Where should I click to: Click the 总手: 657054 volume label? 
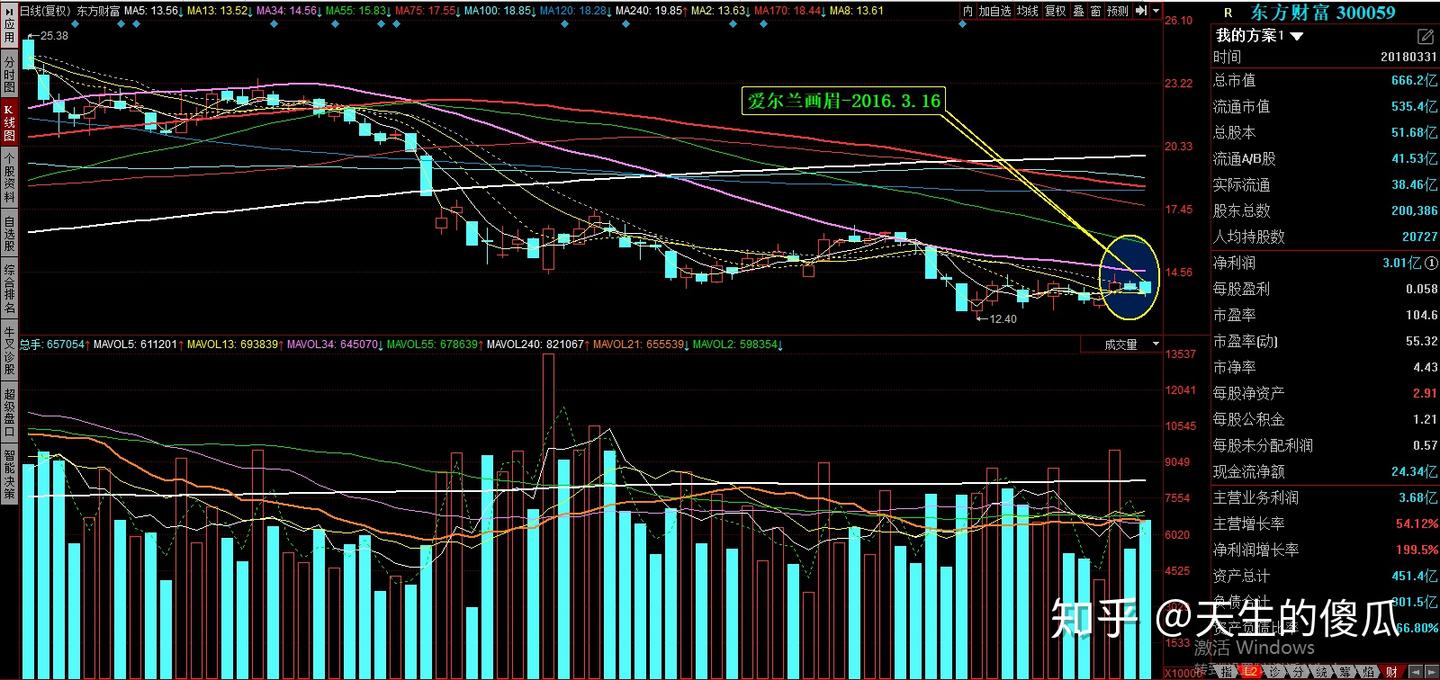[56, 344]
